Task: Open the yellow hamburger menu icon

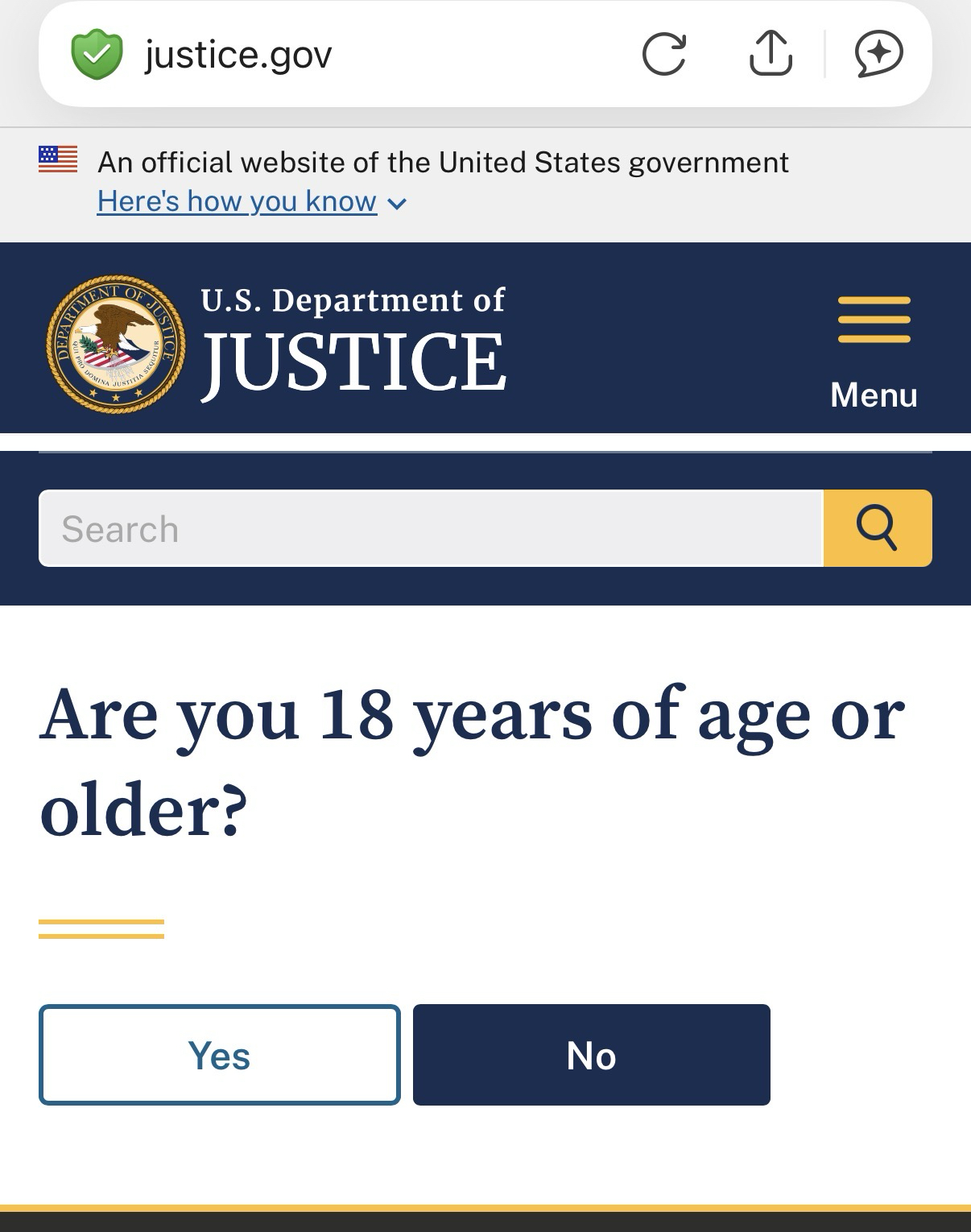Action: pos(874,320)
